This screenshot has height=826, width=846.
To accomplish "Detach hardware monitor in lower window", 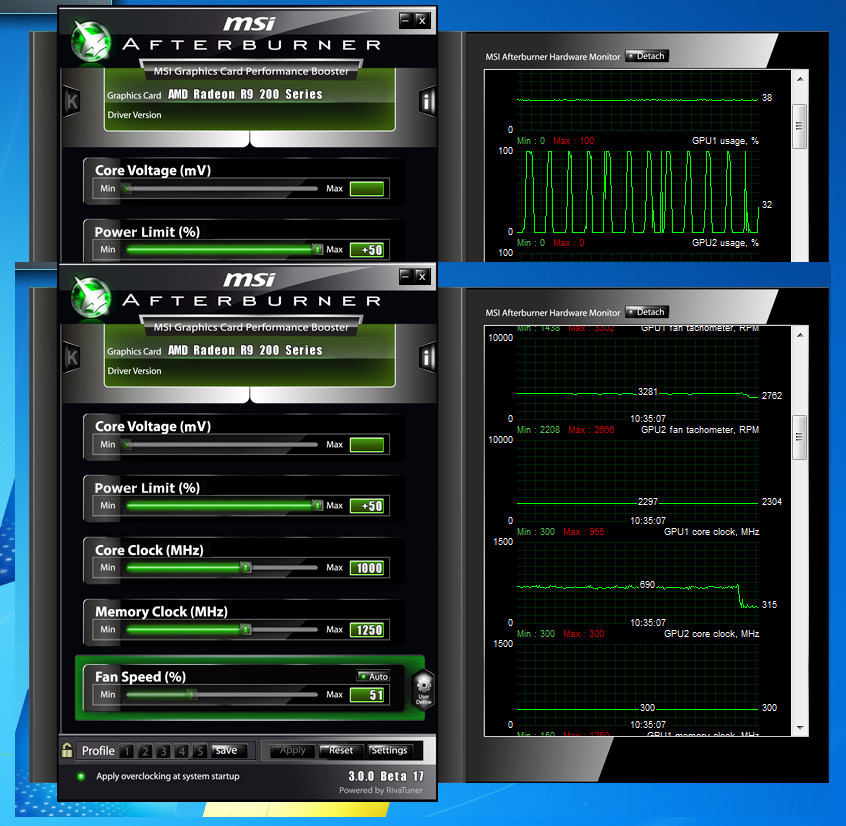I will (647, 312).
